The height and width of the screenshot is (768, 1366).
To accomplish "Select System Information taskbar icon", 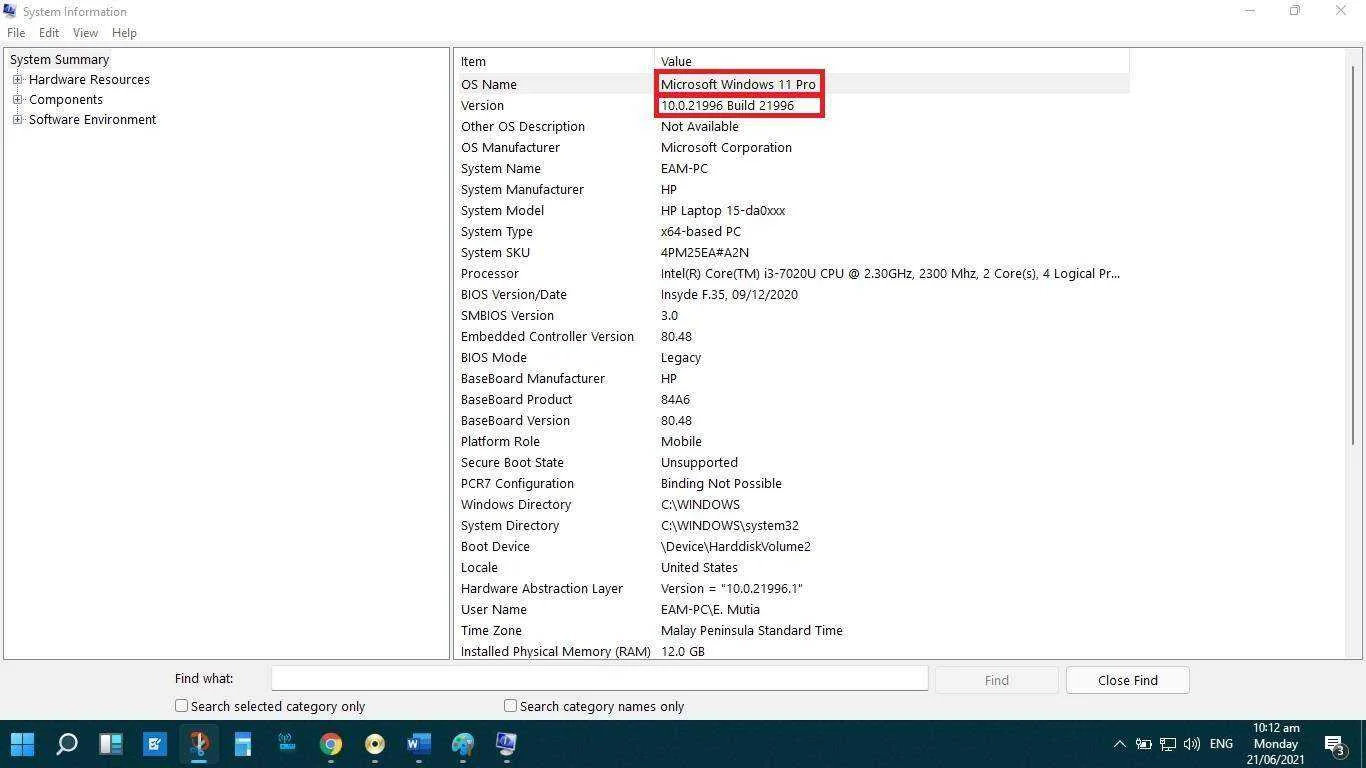I will click(507, 744).
